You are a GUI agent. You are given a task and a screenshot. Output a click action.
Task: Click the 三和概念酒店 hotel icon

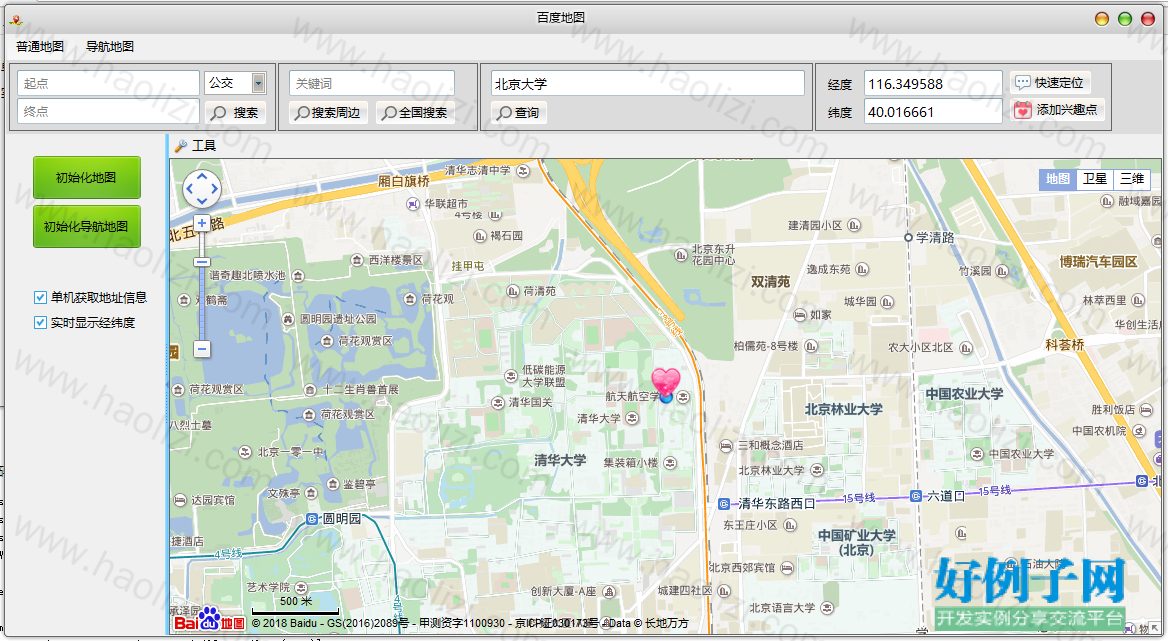726,445
